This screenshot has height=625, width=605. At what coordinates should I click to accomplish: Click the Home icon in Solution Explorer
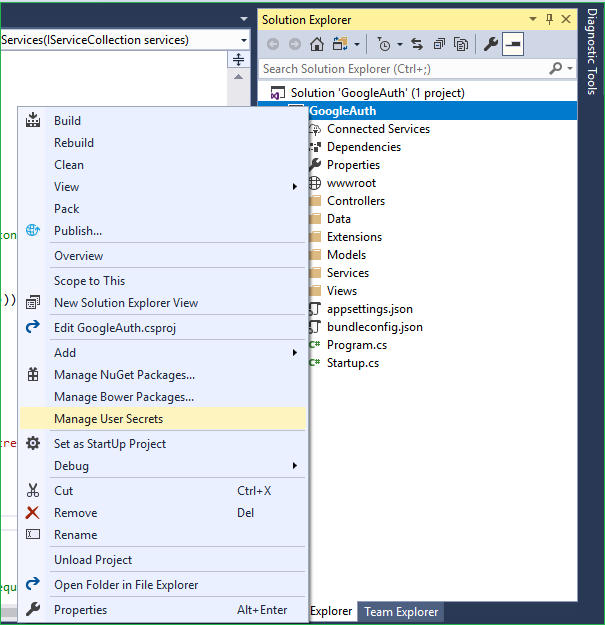click(x=317, y=44)
